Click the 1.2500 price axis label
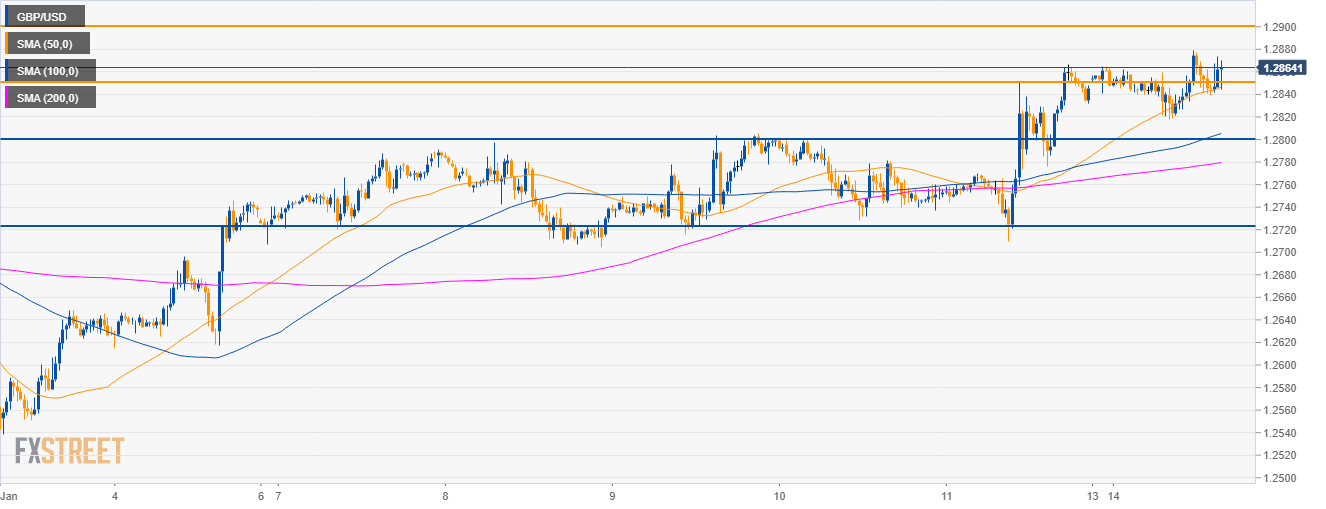Viewport: 1326px width, 509px height. 1279,478
